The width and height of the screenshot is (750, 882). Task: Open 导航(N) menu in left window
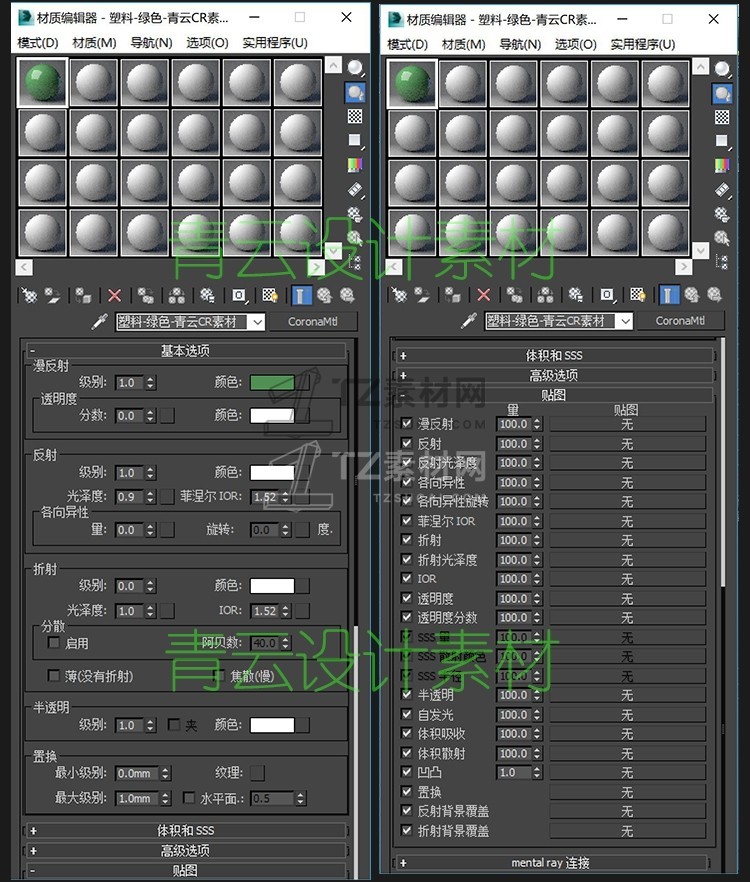point(151,43)
